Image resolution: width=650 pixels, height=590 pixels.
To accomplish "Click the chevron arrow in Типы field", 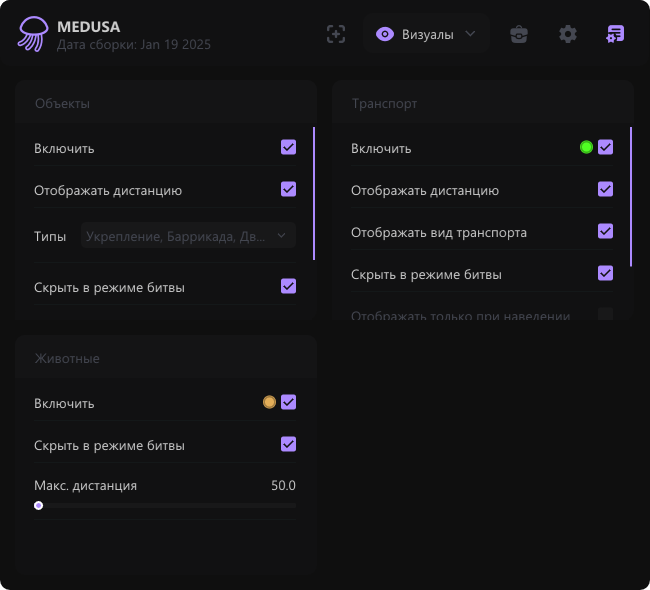I will pos(282,236).
